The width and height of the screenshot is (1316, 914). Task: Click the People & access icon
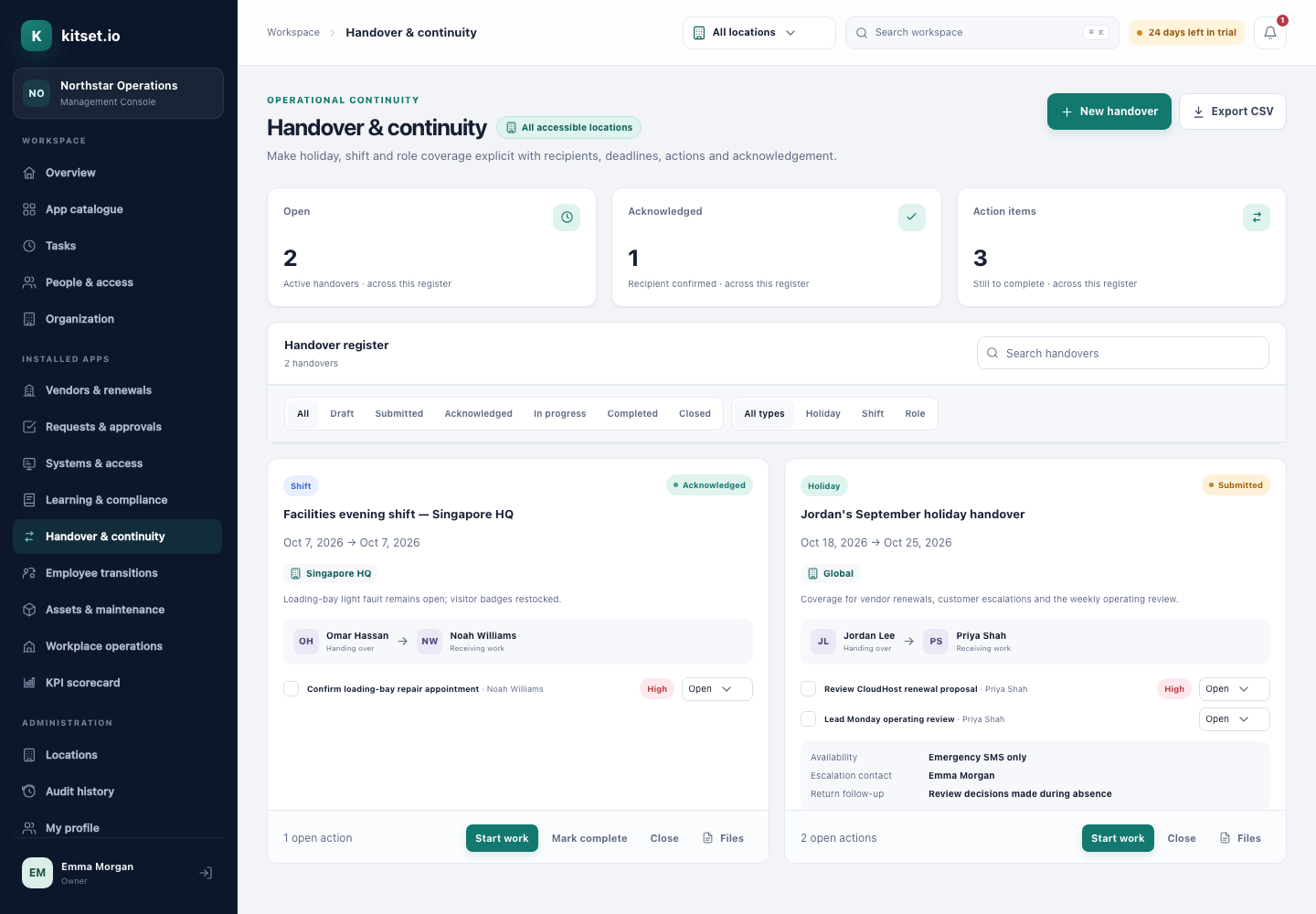[29, 282]
